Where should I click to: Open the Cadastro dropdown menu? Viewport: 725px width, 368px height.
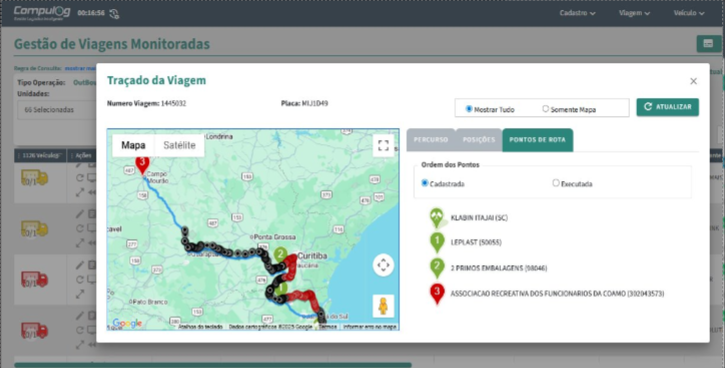(x=578, y=13)
